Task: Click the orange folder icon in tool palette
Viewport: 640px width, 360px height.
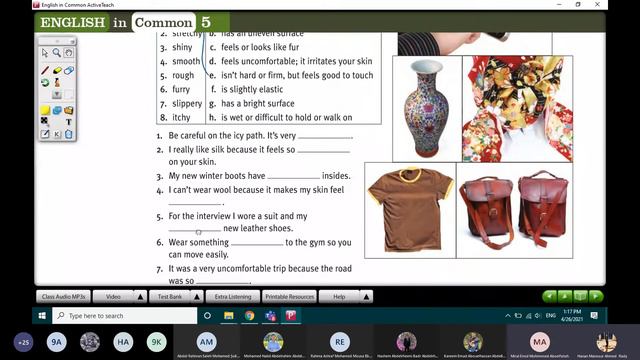Action: point(69,110)
